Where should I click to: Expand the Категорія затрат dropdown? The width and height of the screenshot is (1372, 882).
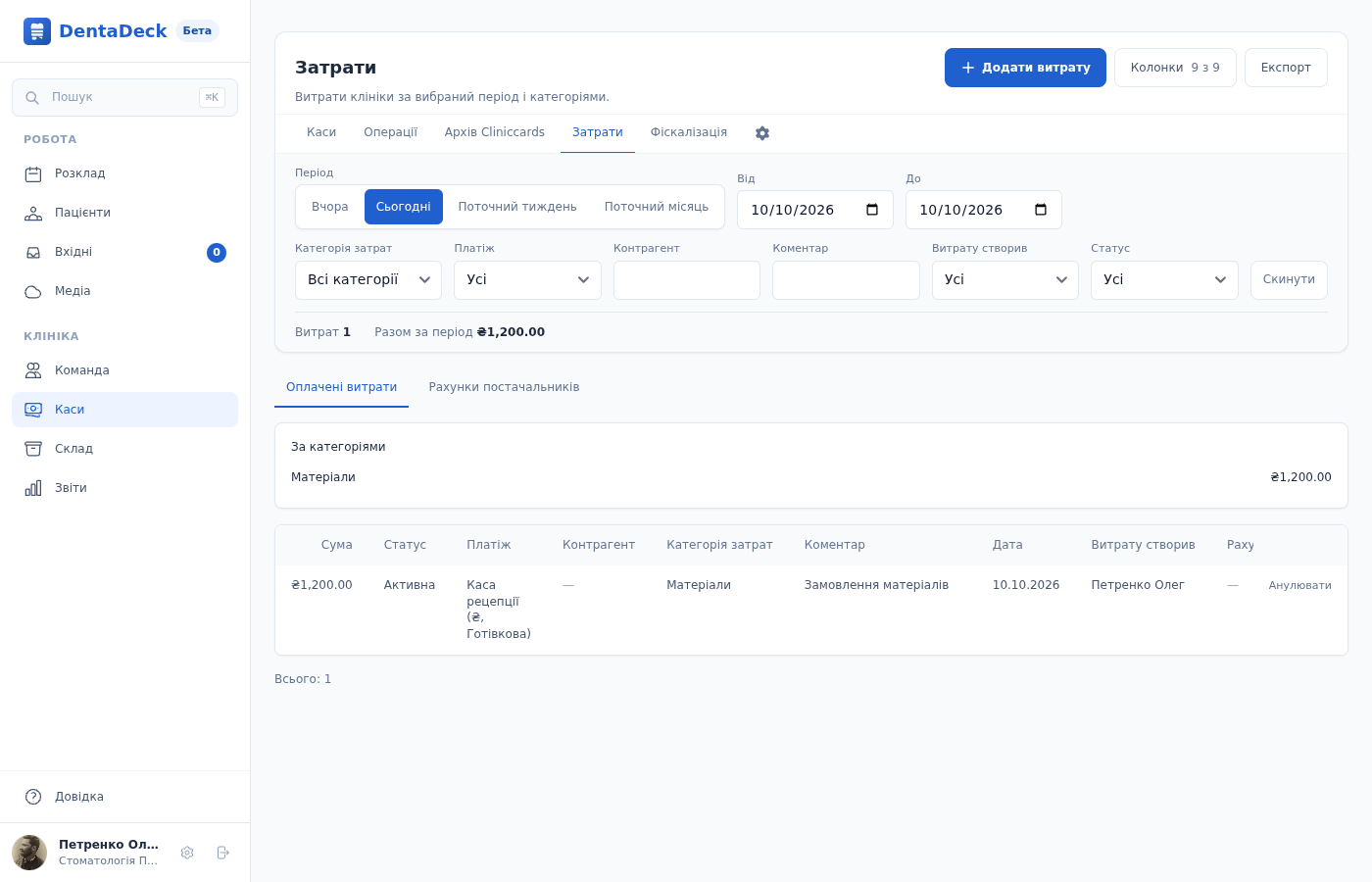(x=368, y=280)
